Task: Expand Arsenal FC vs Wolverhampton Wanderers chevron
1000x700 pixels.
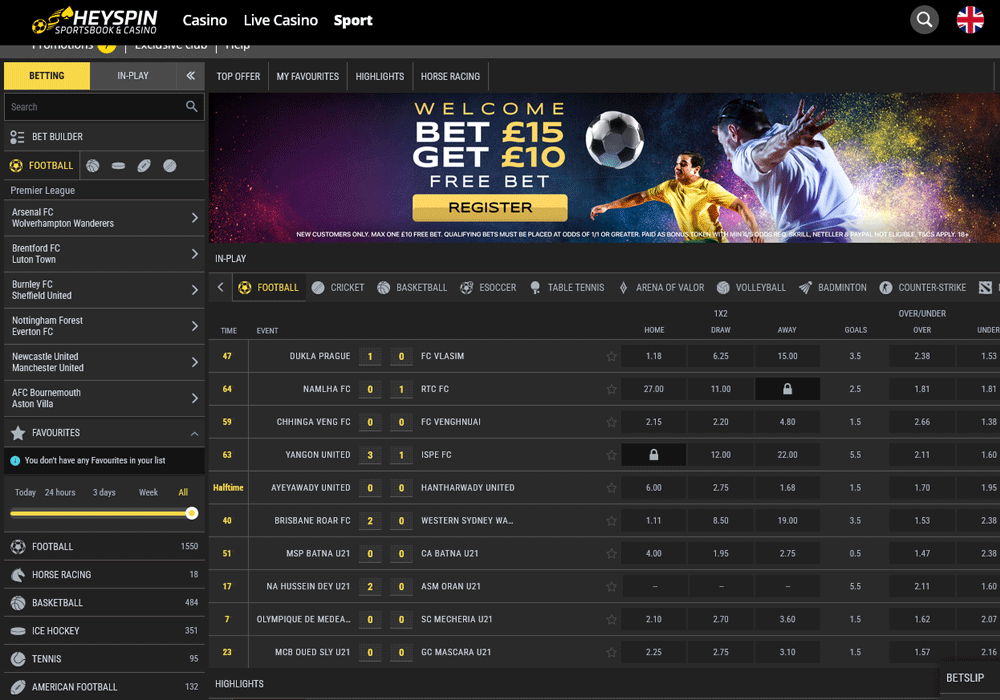Action: [195, 218]
